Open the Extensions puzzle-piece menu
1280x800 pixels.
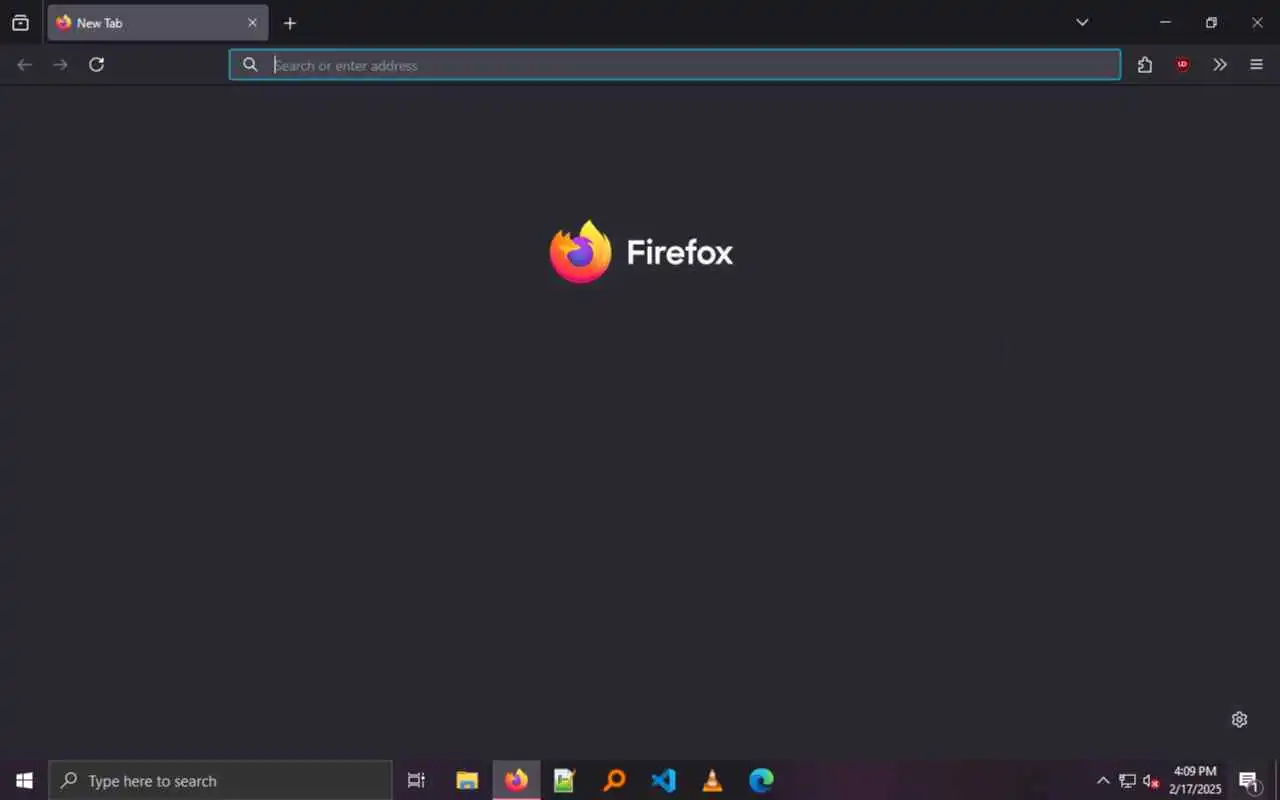[1145, 65]
